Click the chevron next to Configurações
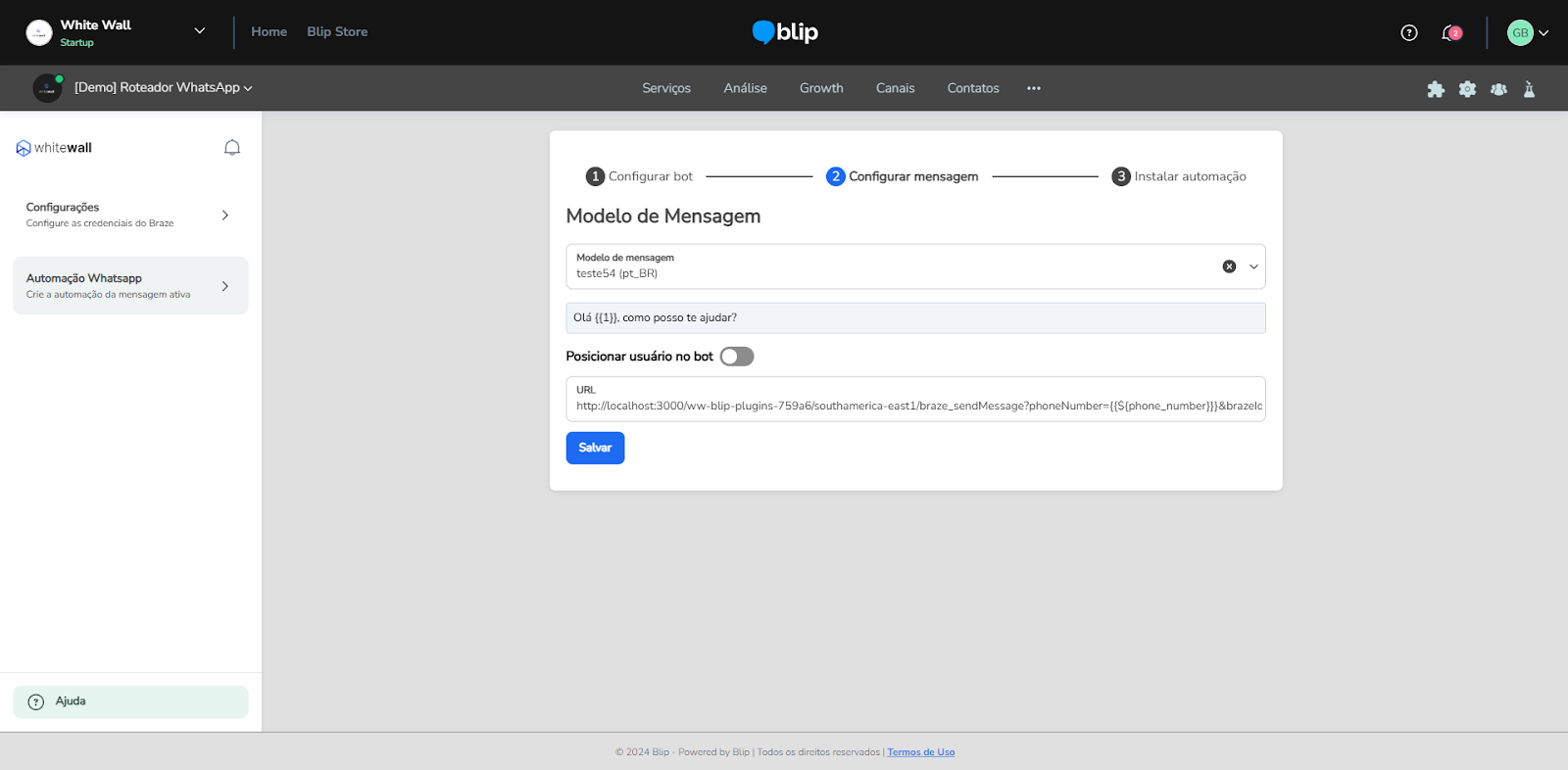This screenshot has height=770, width=1568. (x=225, y=215)
